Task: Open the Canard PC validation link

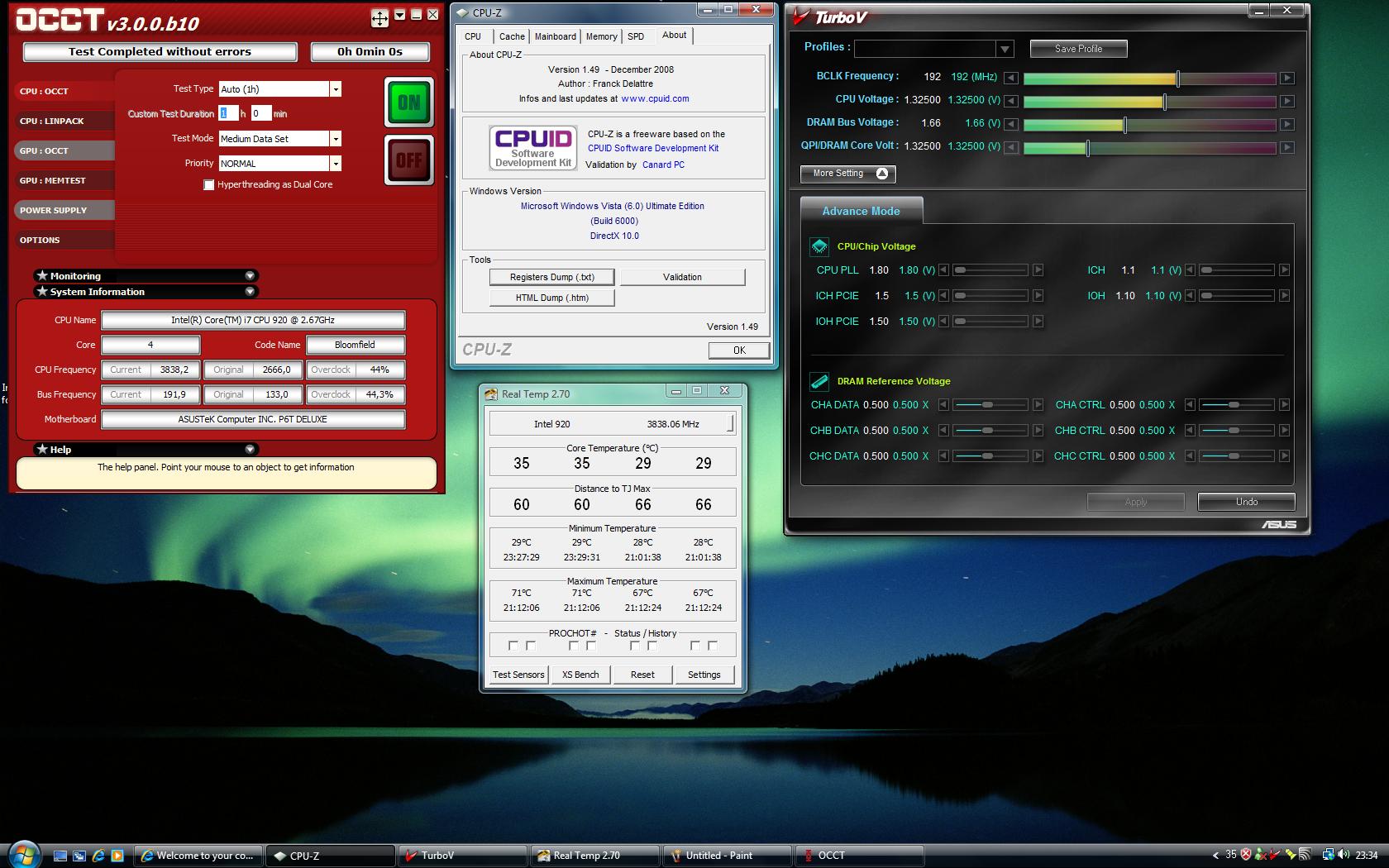Action: click(663, 165)
